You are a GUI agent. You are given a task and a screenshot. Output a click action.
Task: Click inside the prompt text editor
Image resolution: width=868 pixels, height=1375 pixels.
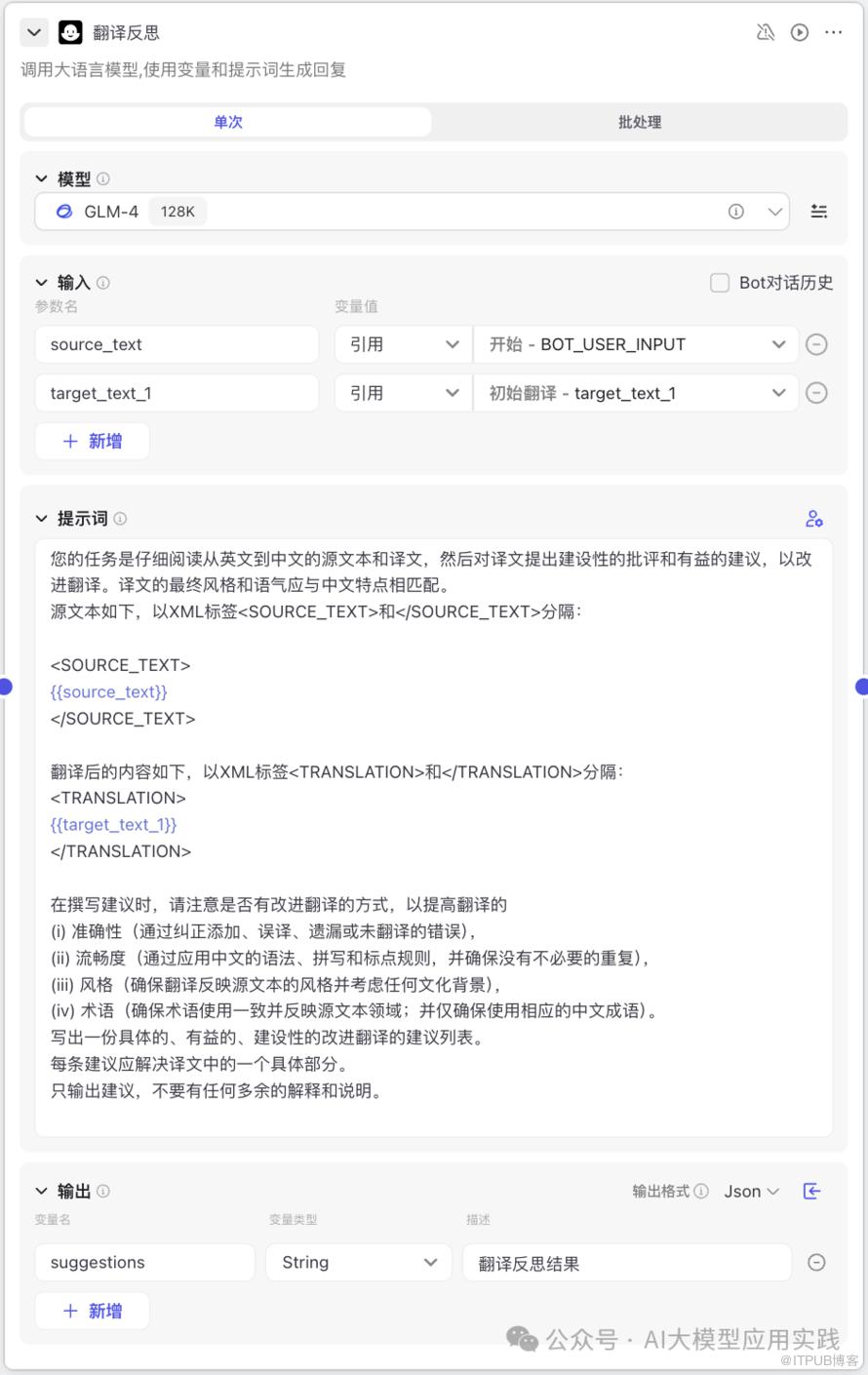[434, 838]
